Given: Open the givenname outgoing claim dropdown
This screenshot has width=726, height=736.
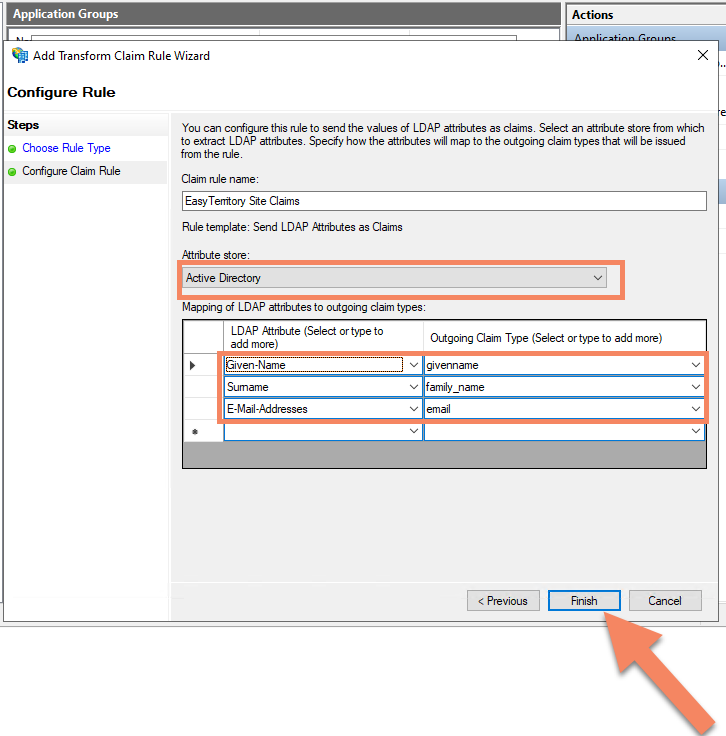Looking at the screenshot, I should click(695, 365).
